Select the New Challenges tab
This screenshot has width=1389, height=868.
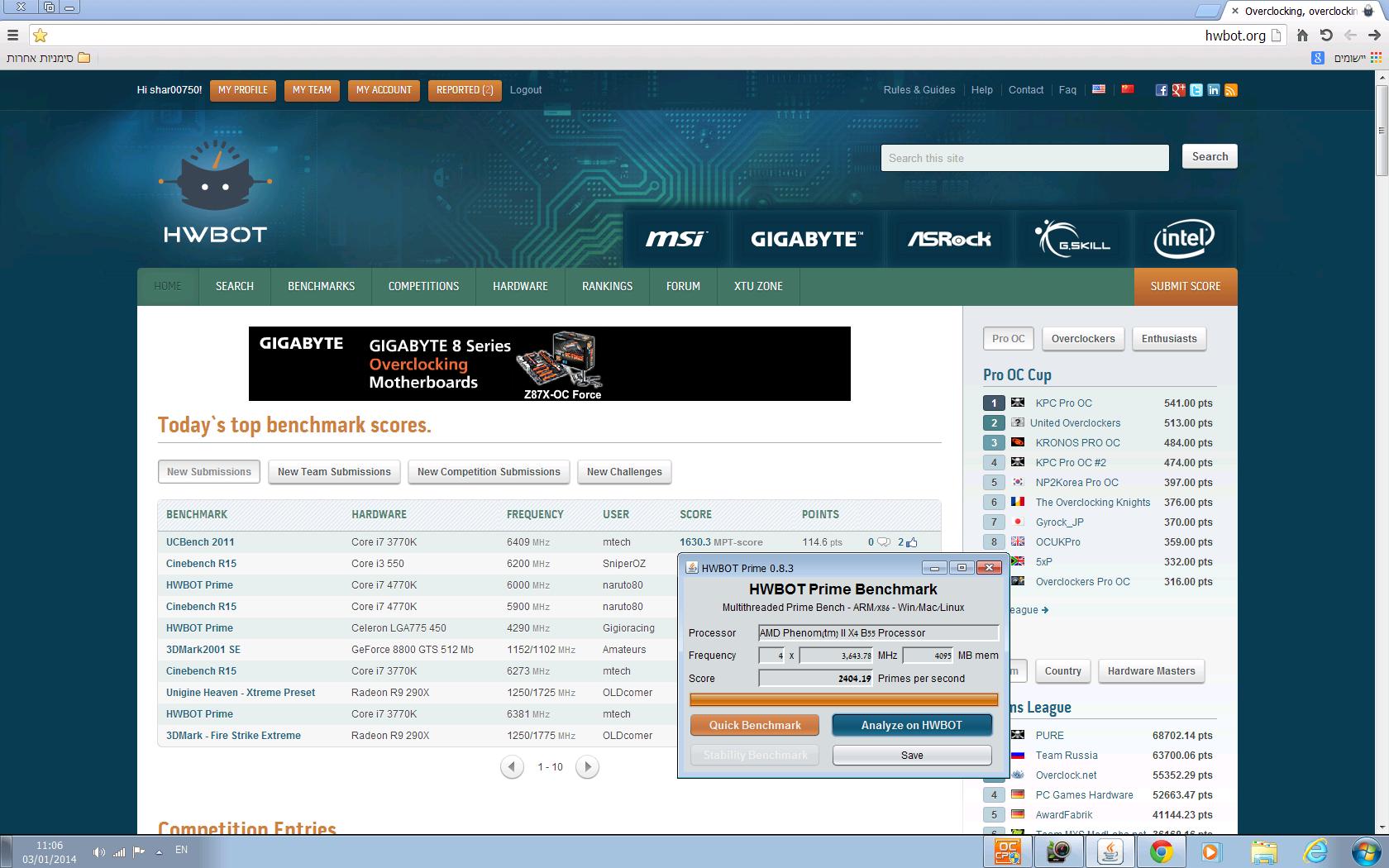pos(624,472)
